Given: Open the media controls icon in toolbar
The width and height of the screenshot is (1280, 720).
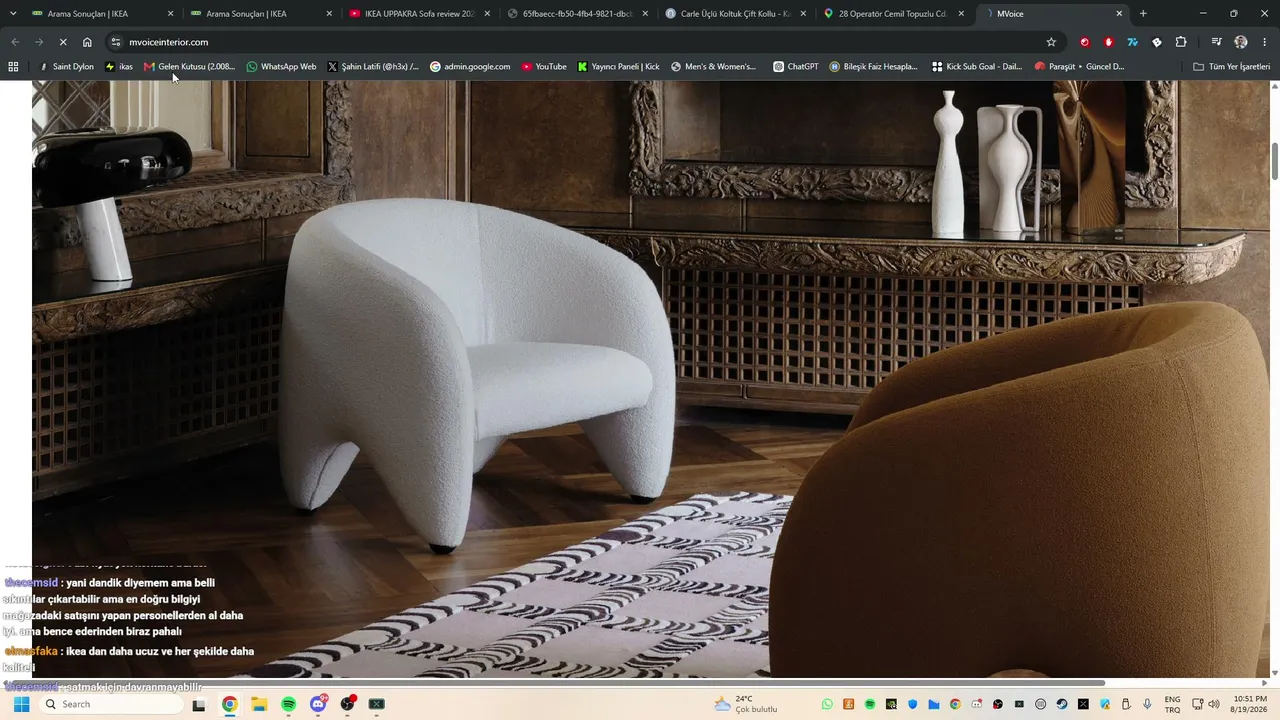Looking at the screenshot, I should [x=1216, y=42].
